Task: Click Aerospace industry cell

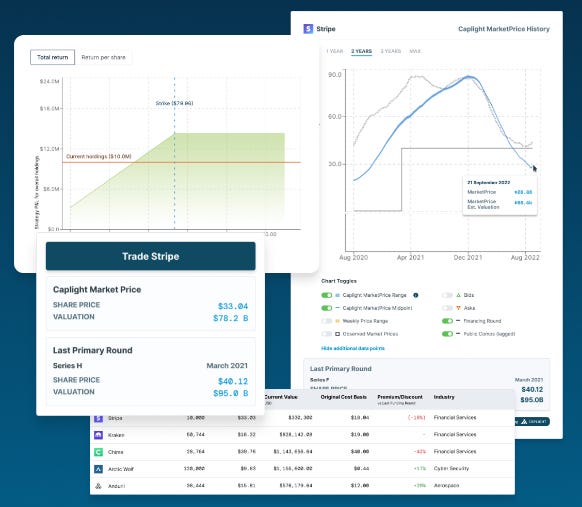Action: 447,485
